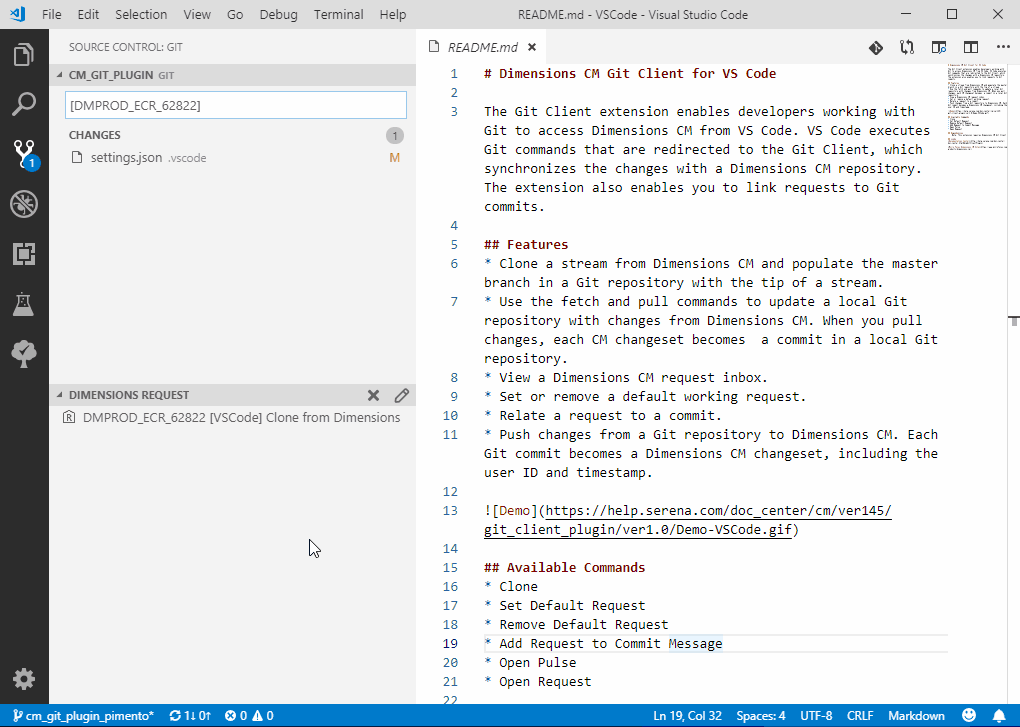Screen dimensions: 1020x727
Task: Click the CHANGES group header
Action: coord(95,135)
